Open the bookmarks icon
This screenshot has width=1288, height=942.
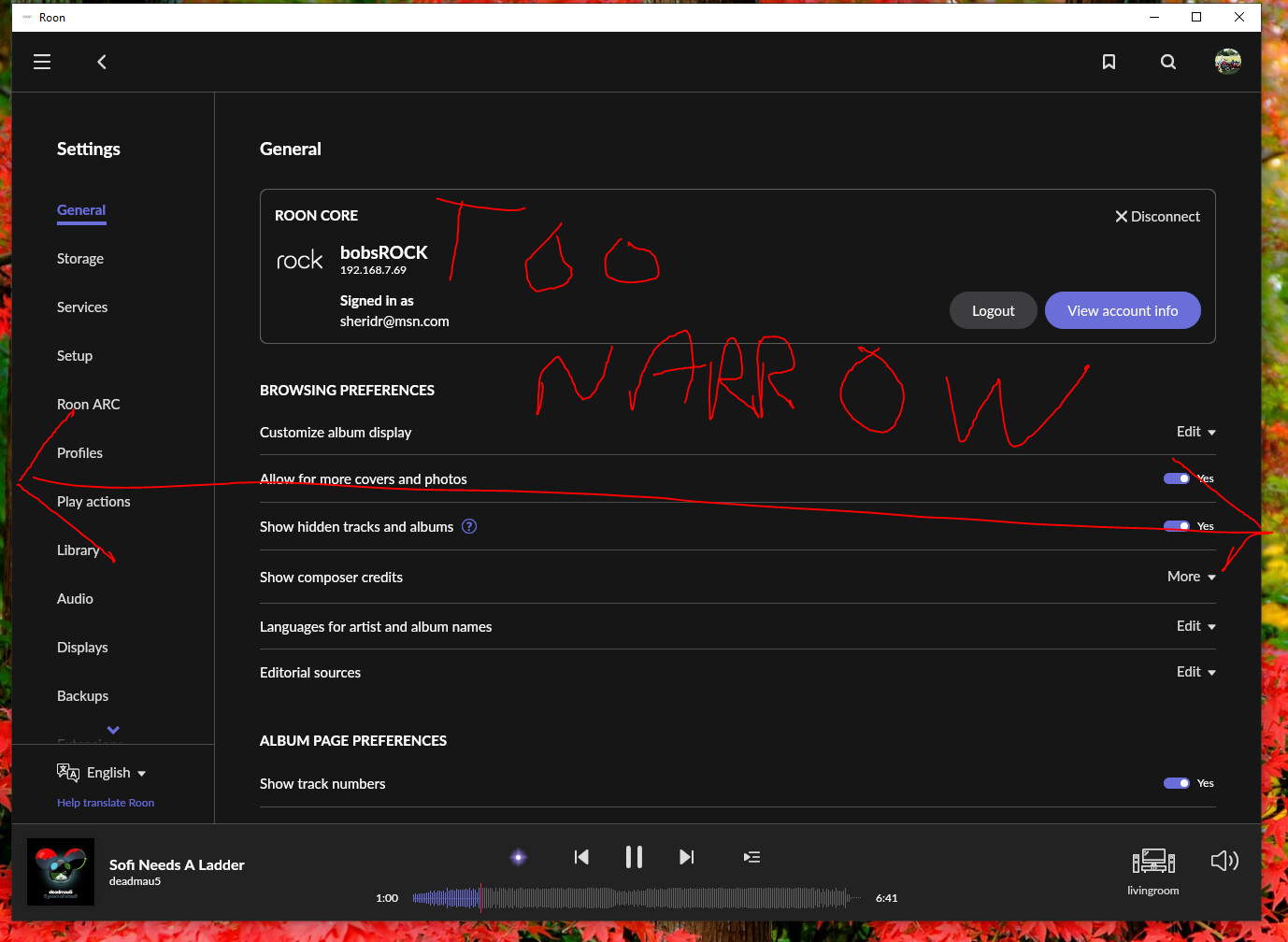1109,62
